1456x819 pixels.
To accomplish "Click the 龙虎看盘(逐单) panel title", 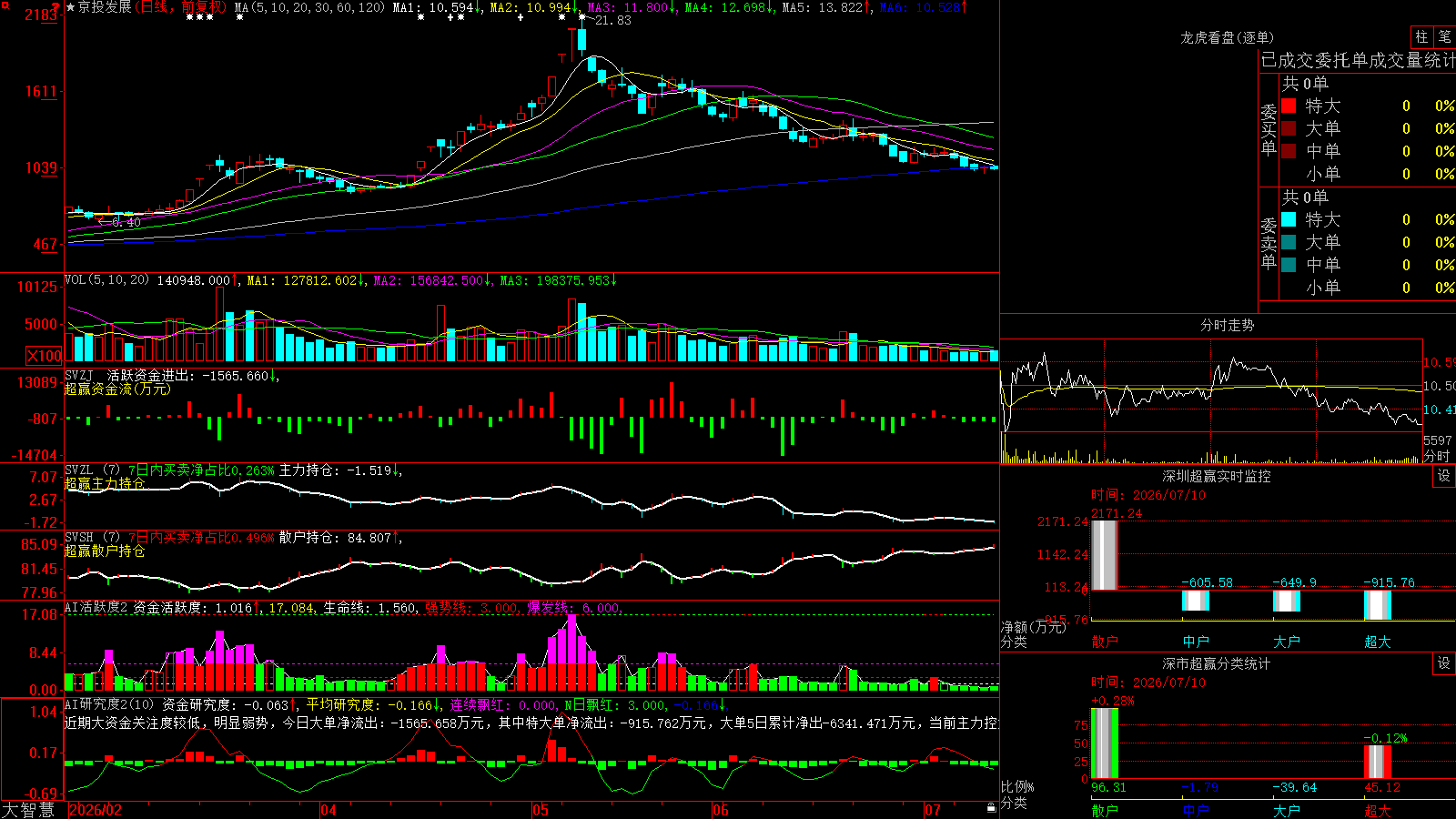I will 1227,37.
